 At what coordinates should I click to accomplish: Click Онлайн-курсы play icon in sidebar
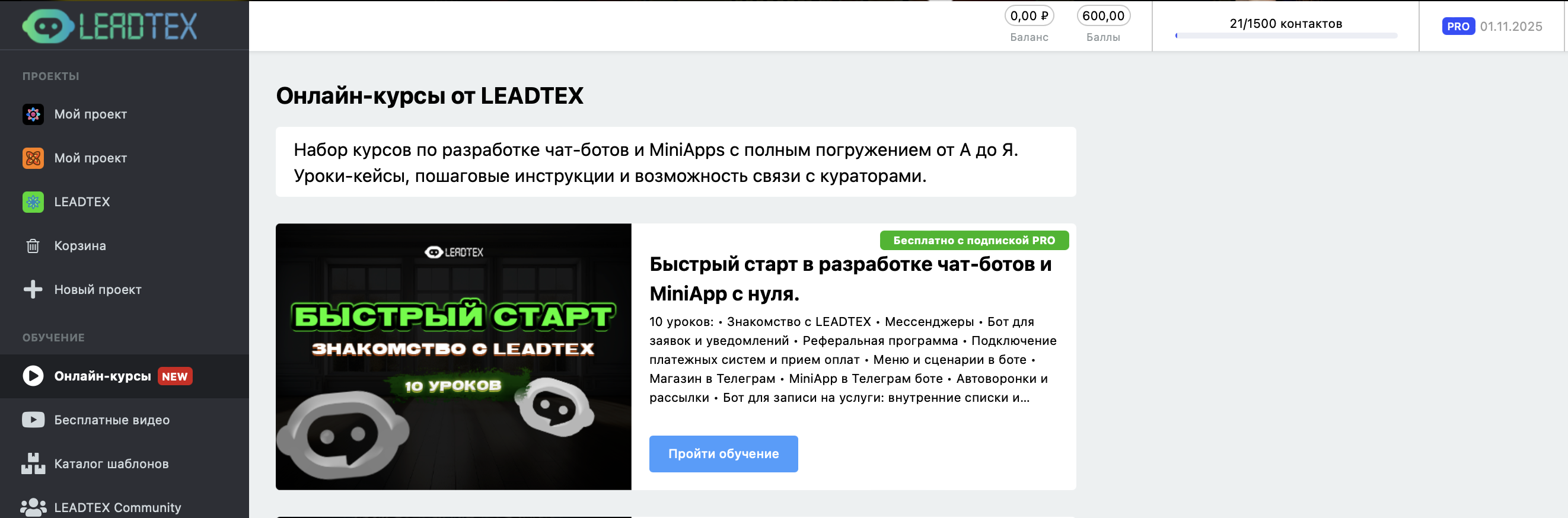pos(33,376)
